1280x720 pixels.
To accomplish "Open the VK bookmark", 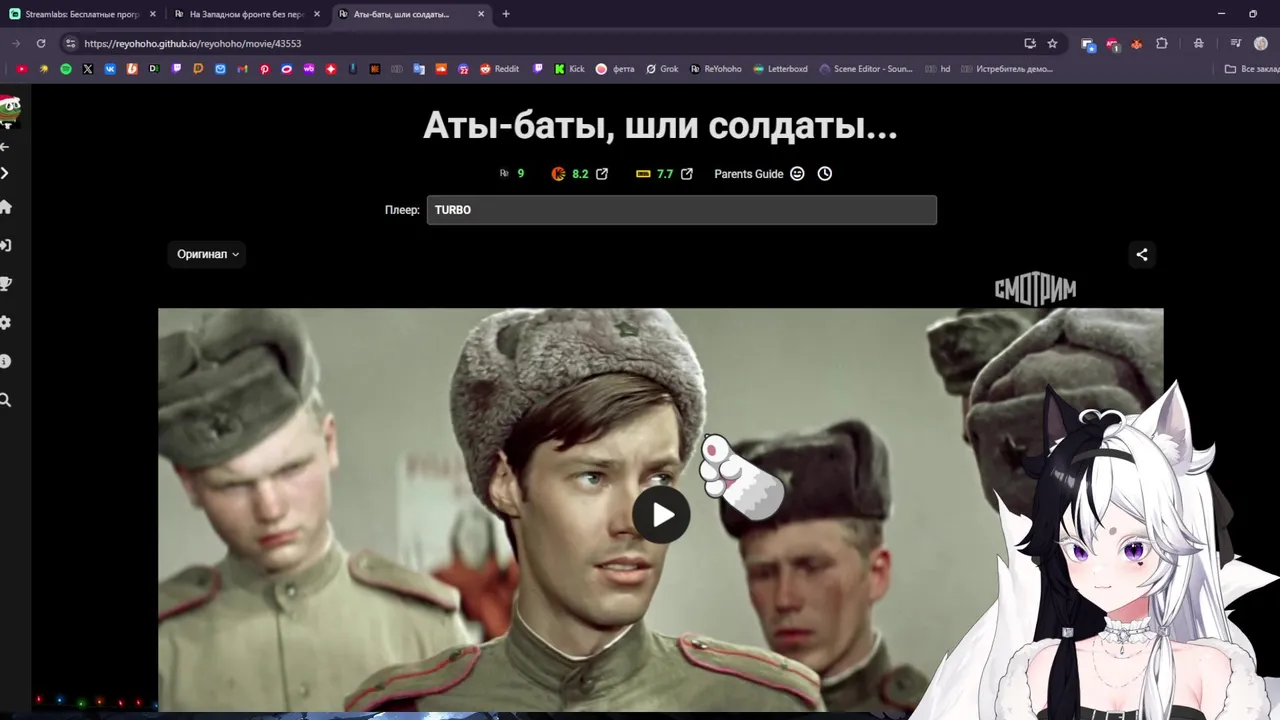I will [x=110, y=69].
